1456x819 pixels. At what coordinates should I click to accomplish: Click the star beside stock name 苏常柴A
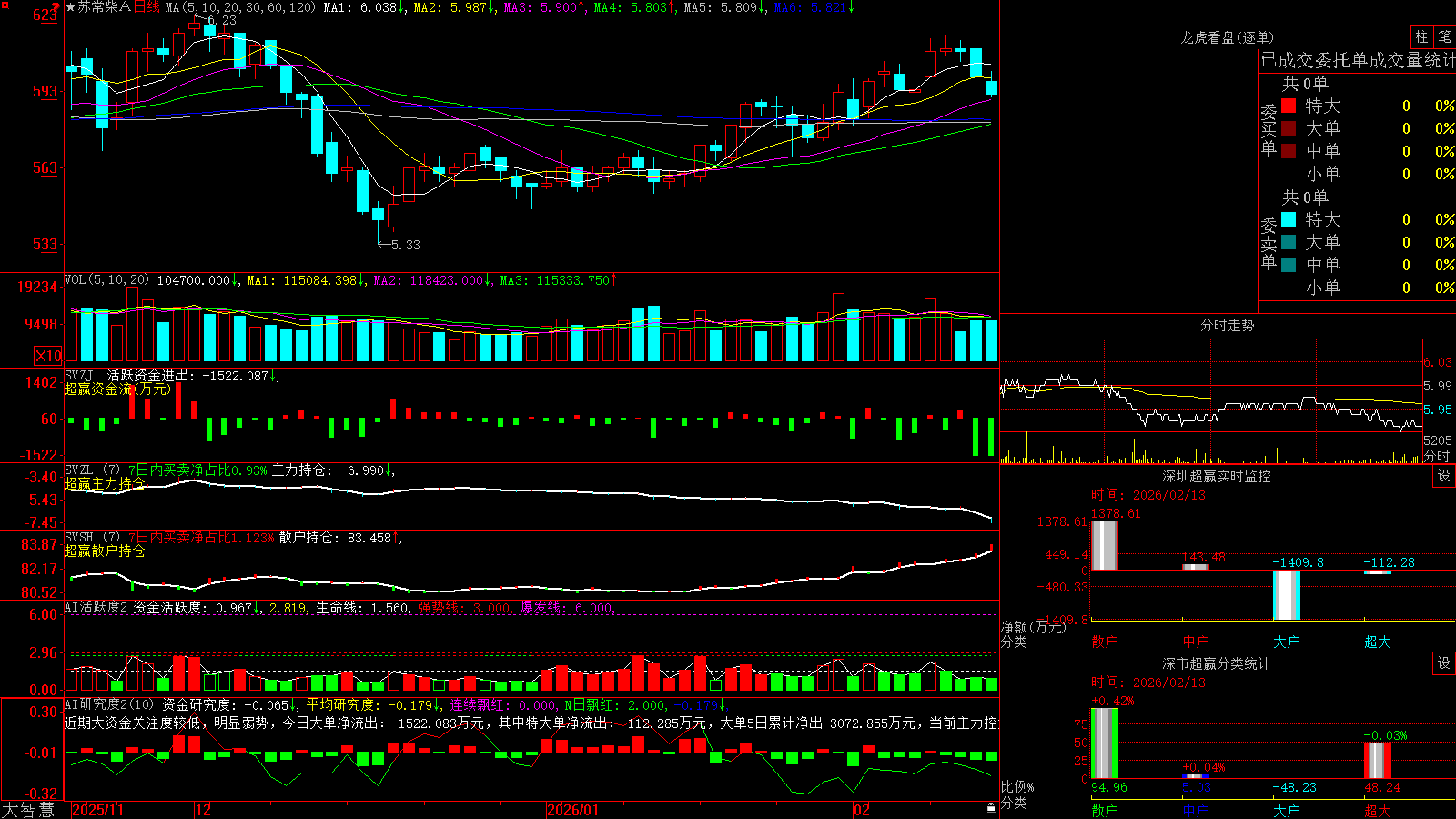tap(71, 7)
